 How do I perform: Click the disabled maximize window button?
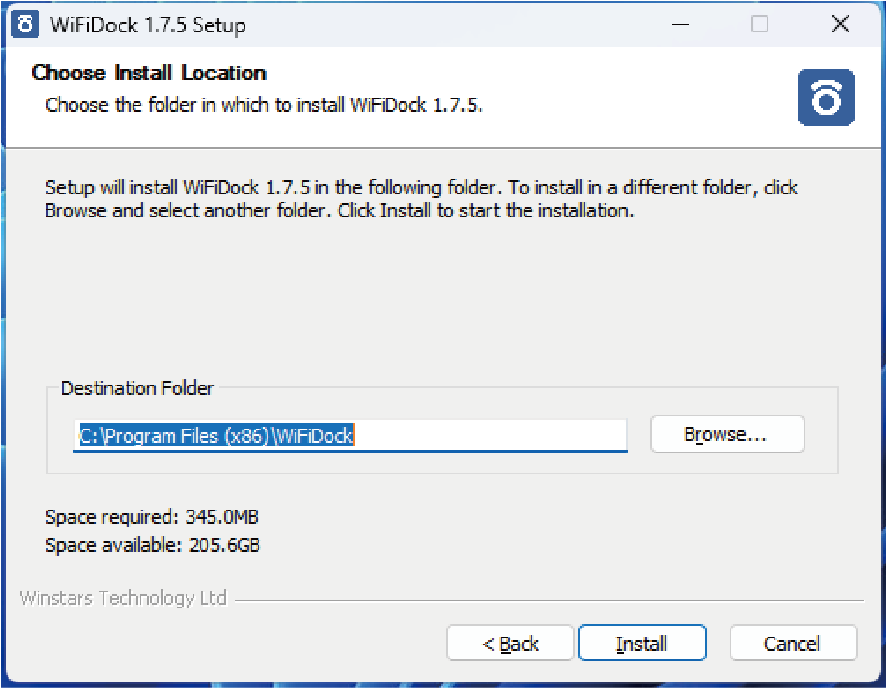pyautogui.click(x=760, y=24)
